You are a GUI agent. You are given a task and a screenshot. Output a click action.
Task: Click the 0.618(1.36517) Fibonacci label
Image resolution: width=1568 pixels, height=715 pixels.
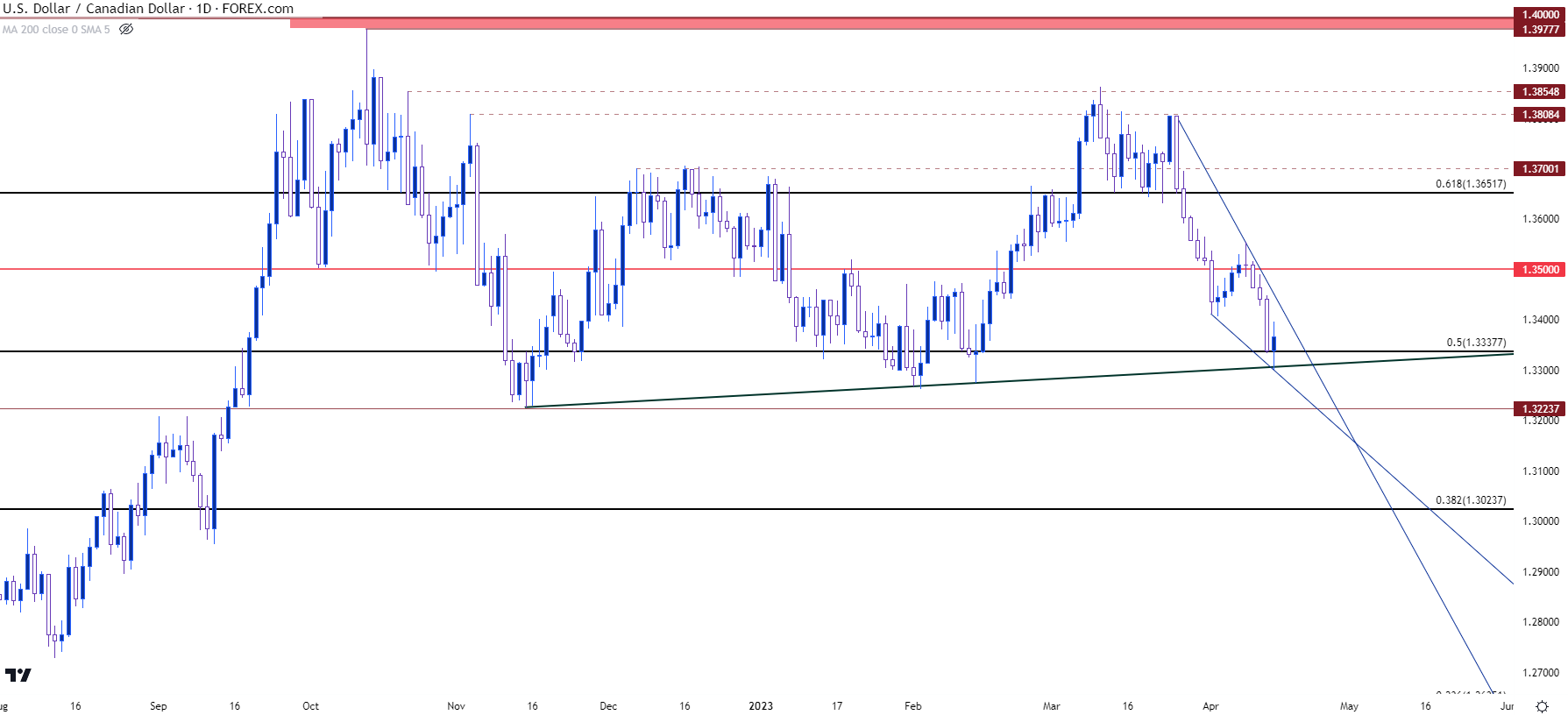click(x=1470, y=184)
